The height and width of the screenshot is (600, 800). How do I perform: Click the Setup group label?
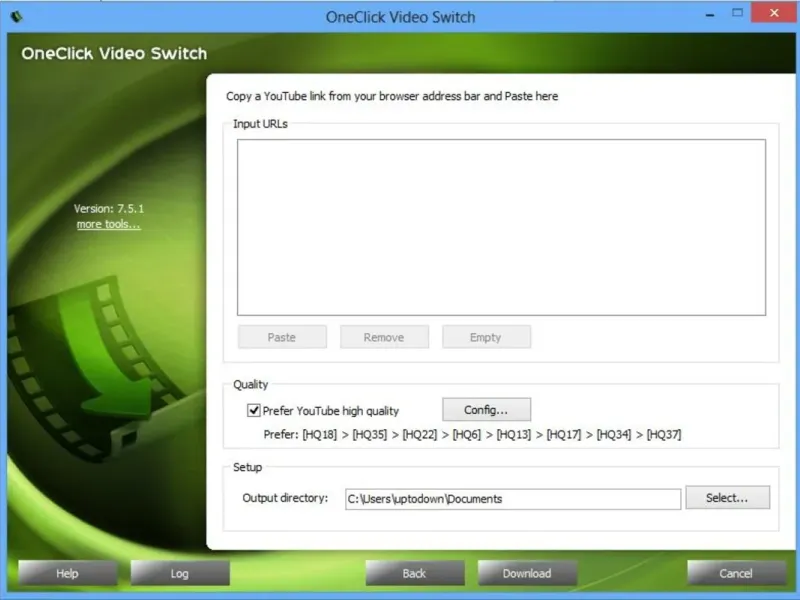247,467
